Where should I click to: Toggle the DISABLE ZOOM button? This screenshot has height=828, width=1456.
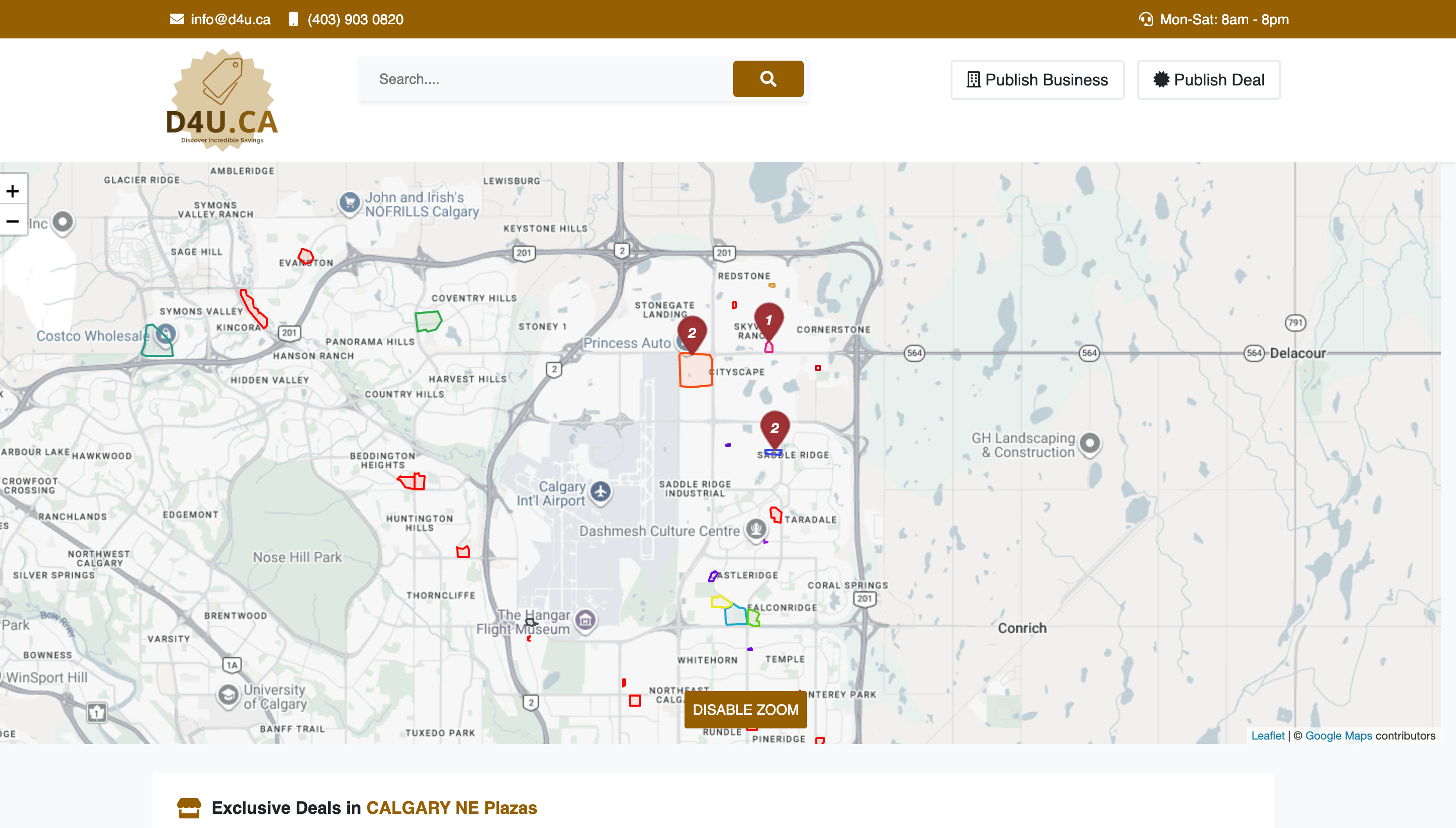point(745,709)
